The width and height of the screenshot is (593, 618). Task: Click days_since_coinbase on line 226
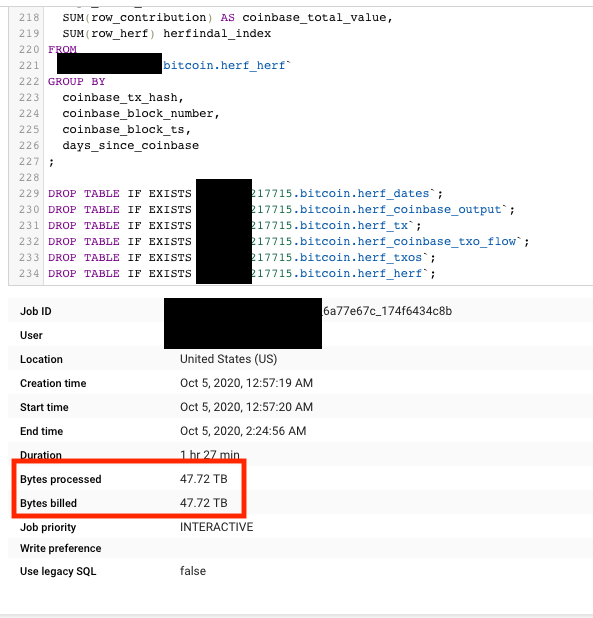click(130, 145)
